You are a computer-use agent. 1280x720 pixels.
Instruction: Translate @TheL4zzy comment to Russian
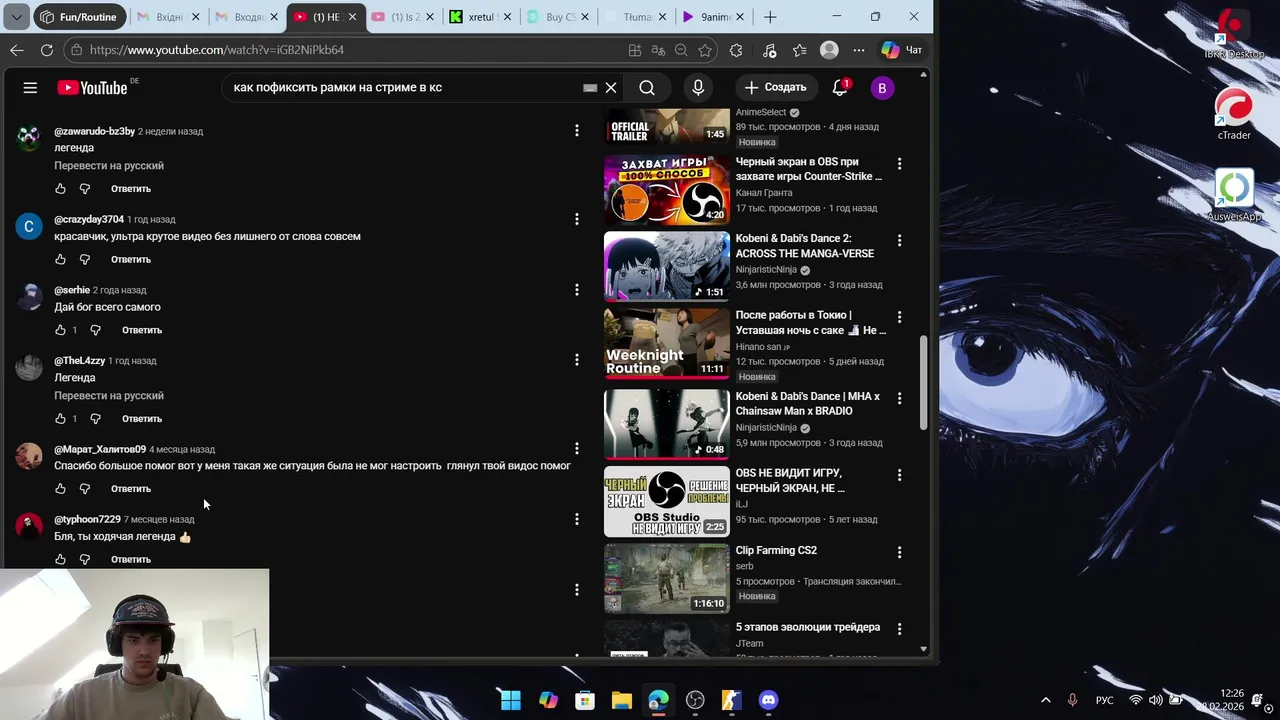click(109, 396)
